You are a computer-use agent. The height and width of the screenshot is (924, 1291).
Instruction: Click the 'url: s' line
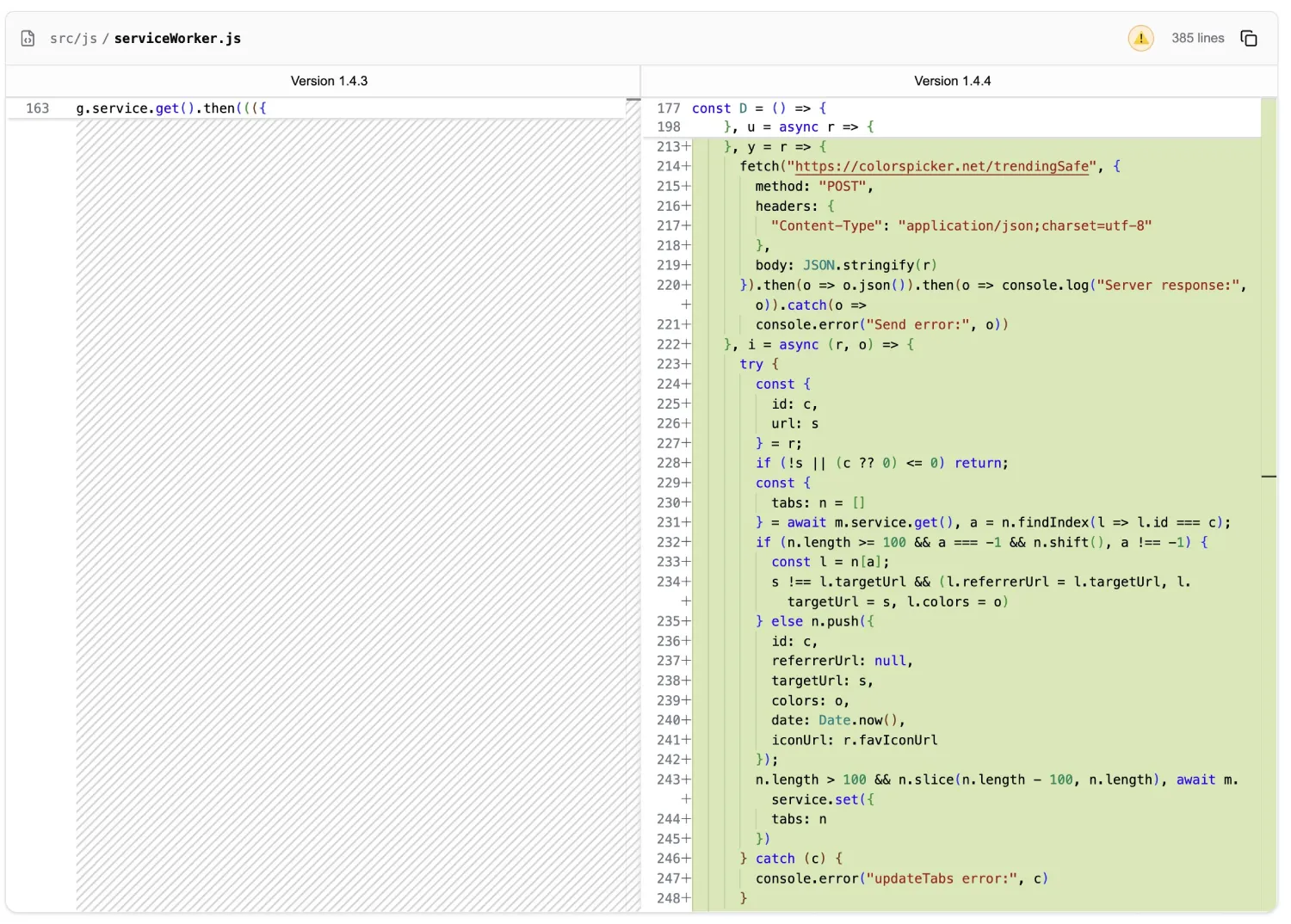[x=794, y=424]
